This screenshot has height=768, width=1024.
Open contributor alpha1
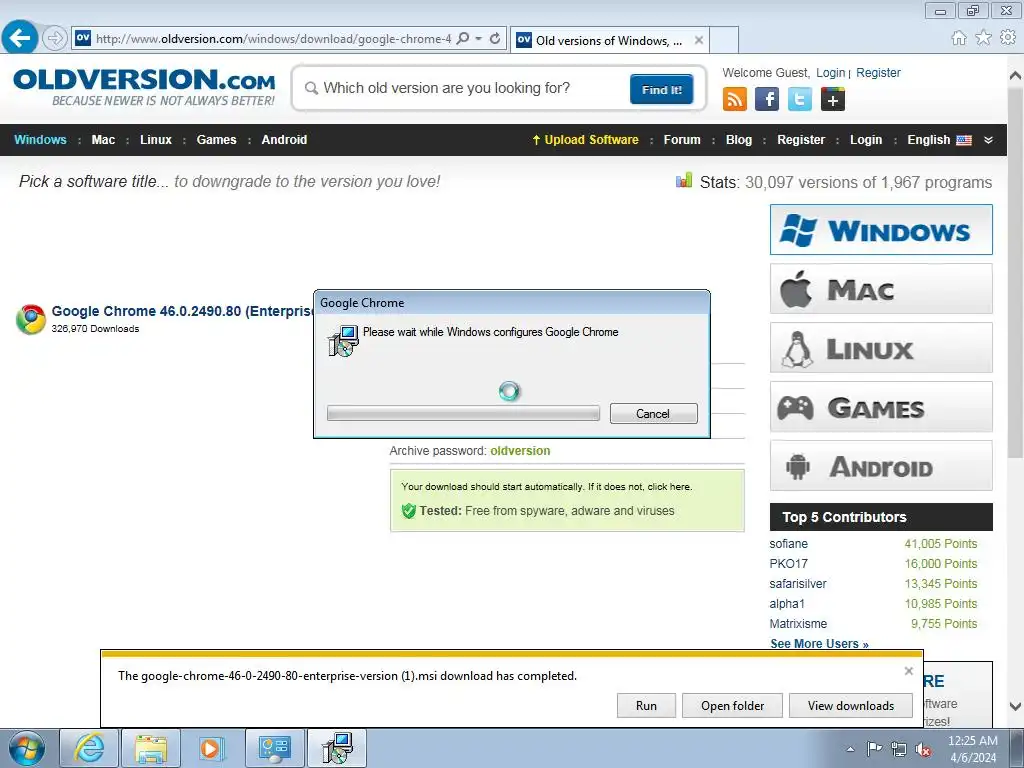787,603
